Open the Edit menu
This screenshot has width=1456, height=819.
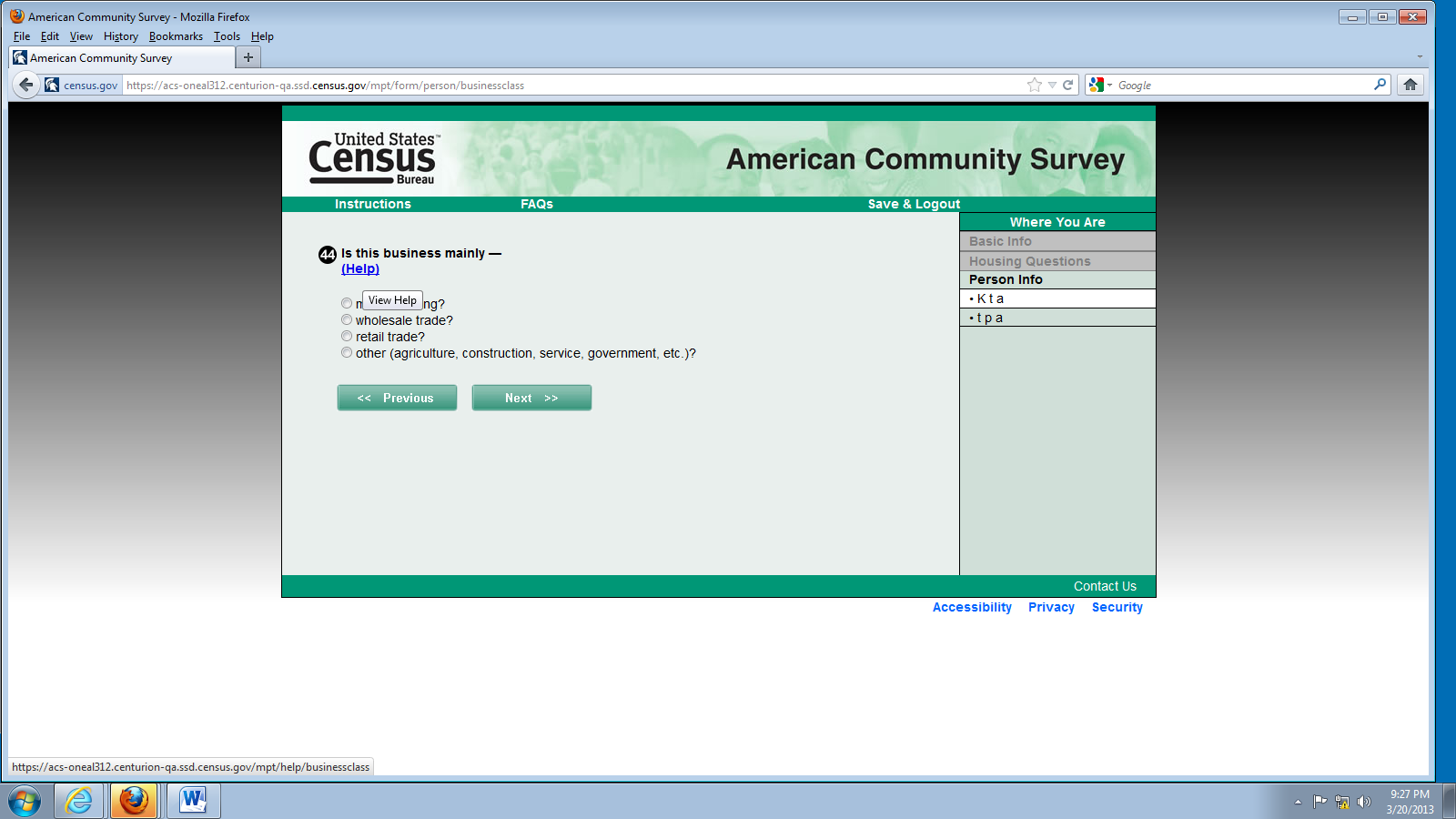(x=50, y=36)
